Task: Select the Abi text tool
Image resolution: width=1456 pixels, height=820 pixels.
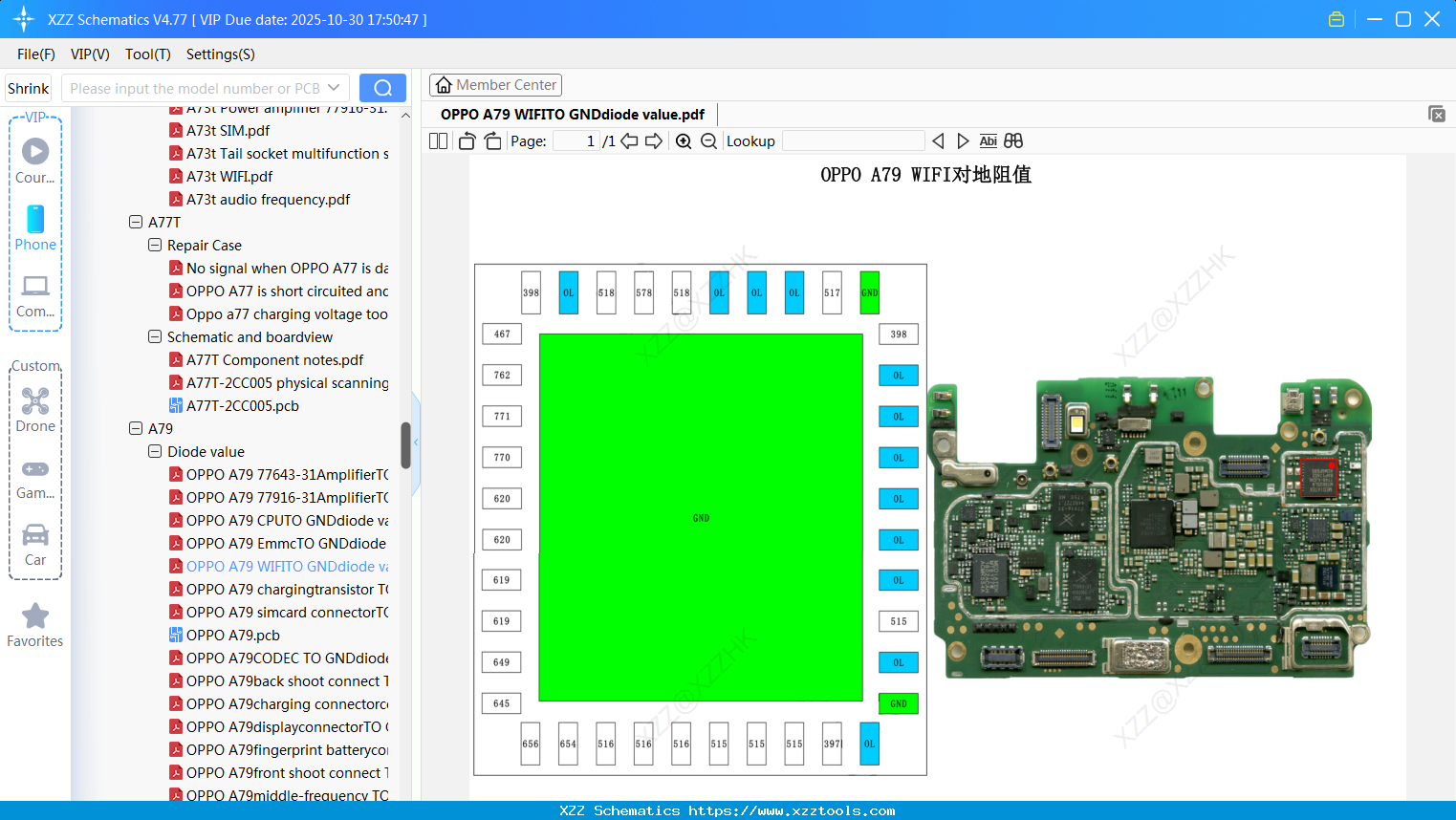Action: click(988, 140)
